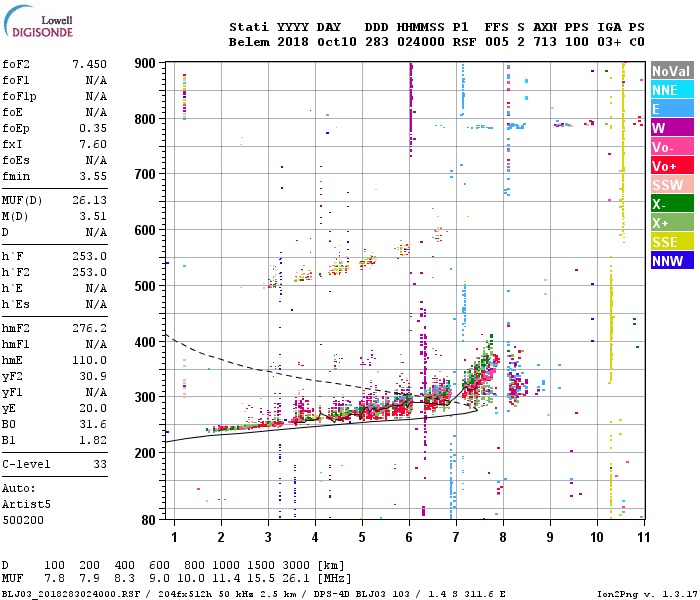
Task: Click the 900 km y-axis label
Action: coord(145,63)
